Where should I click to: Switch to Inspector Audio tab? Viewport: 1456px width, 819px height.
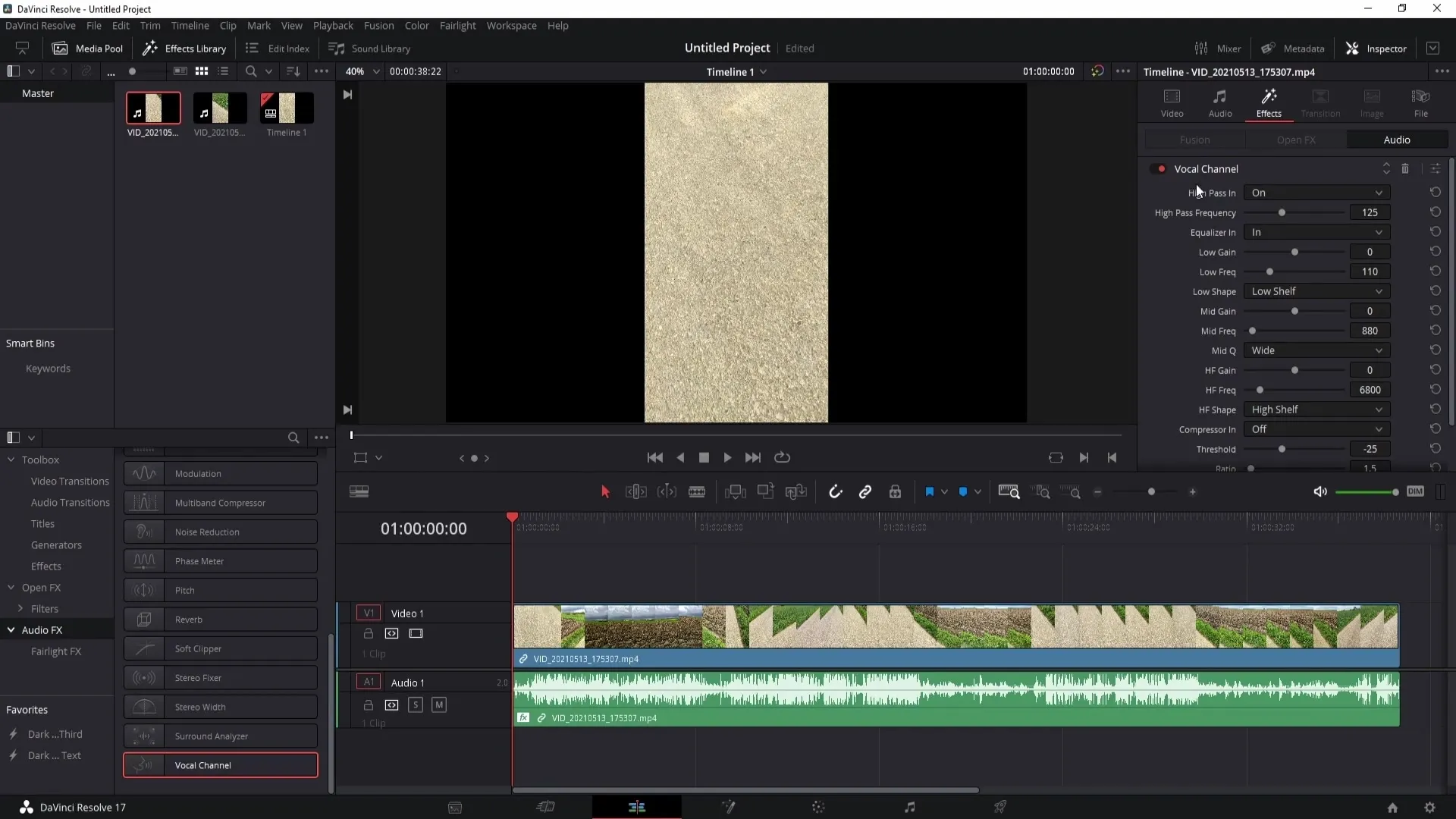point(1219,103)
